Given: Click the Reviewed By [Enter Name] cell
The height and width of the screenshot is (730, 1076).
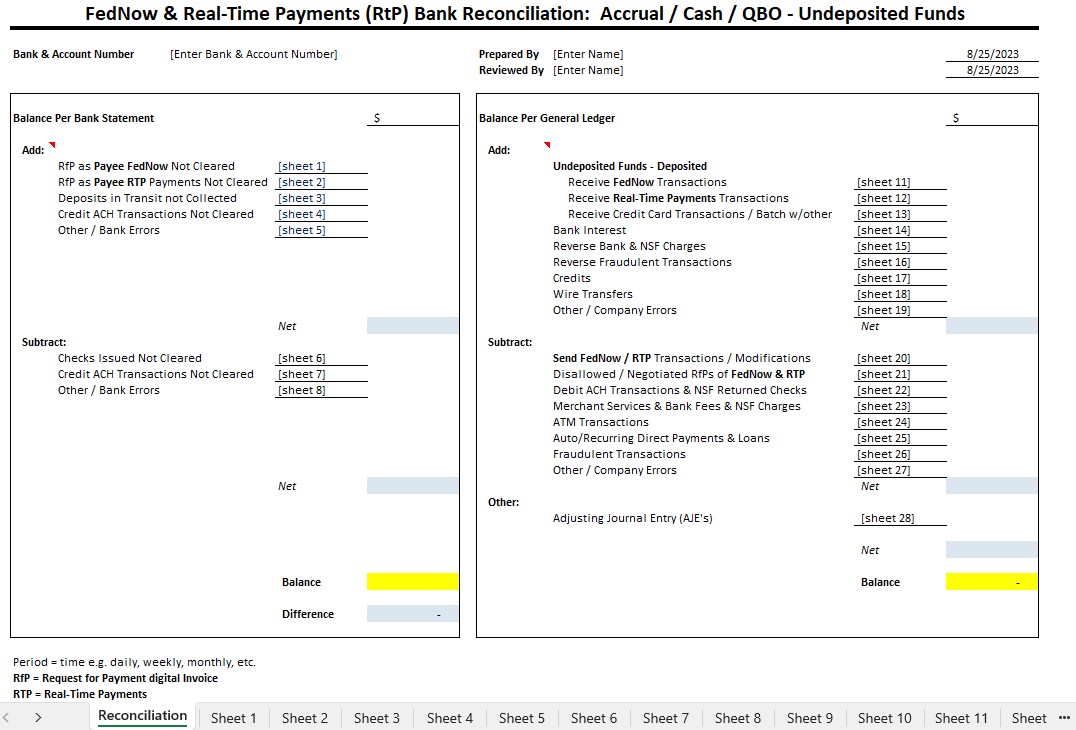Looking at the screenshot, I should click(x=588, y=70).
